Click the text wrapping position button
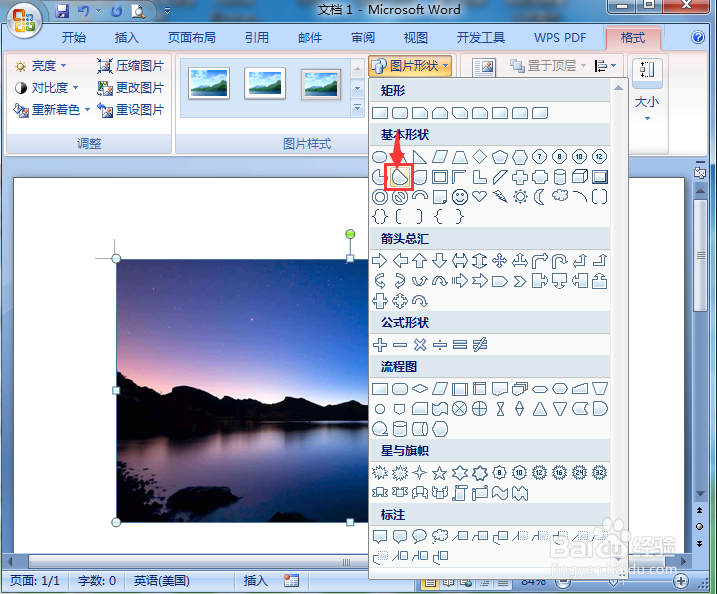 [x=484, y=67]
